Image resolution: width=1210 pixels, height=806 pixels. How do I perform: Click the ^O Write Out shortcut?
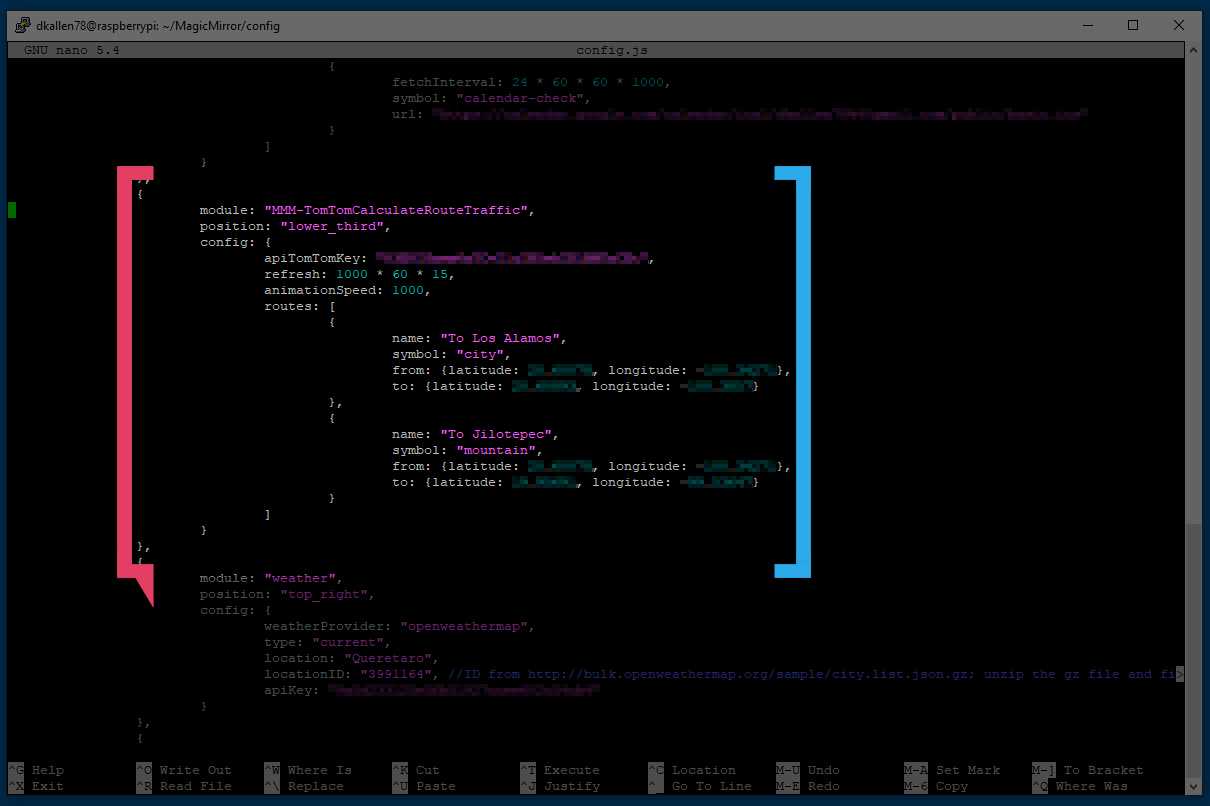pyautogui.click(x=184, y=770)
